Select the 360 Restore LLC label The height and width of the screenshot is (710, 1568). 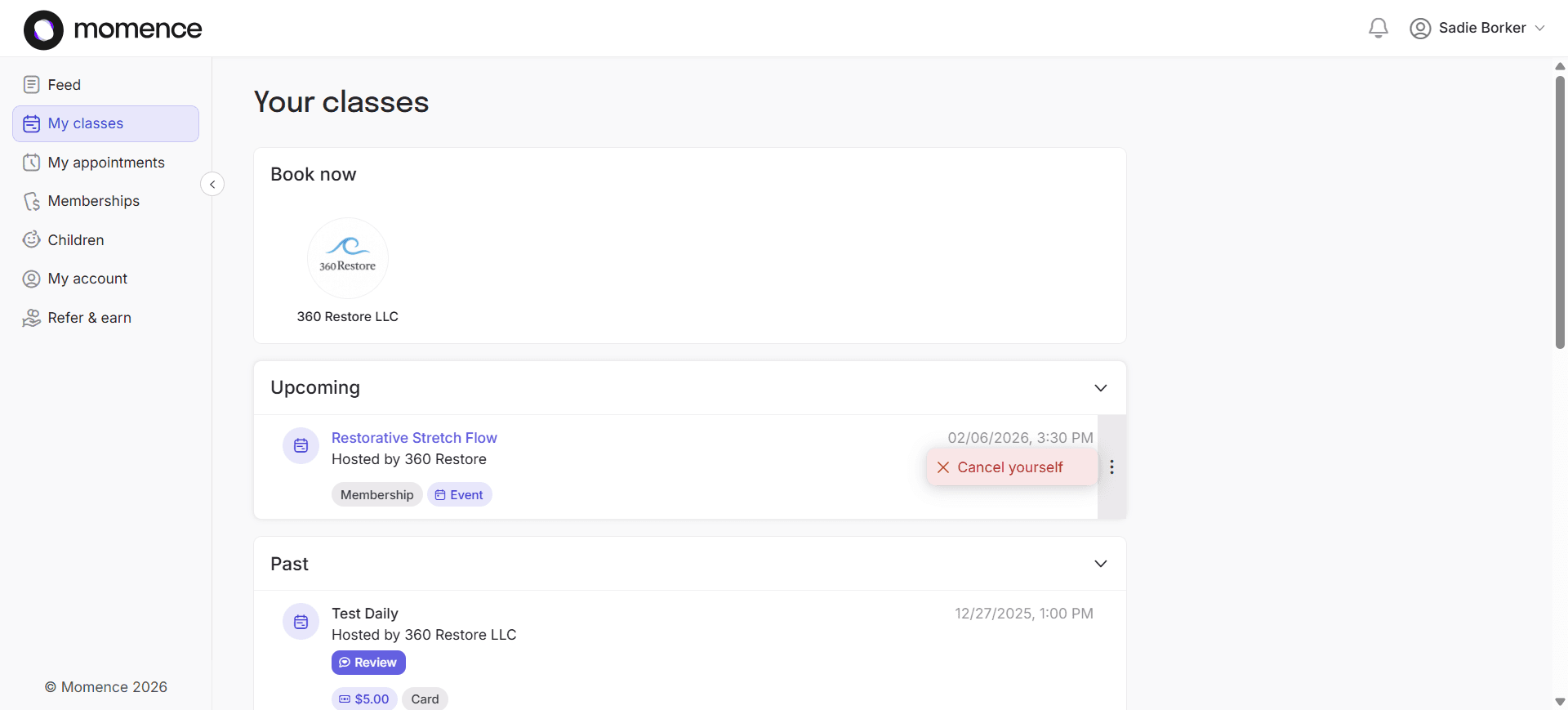click(x=348, y=317)
